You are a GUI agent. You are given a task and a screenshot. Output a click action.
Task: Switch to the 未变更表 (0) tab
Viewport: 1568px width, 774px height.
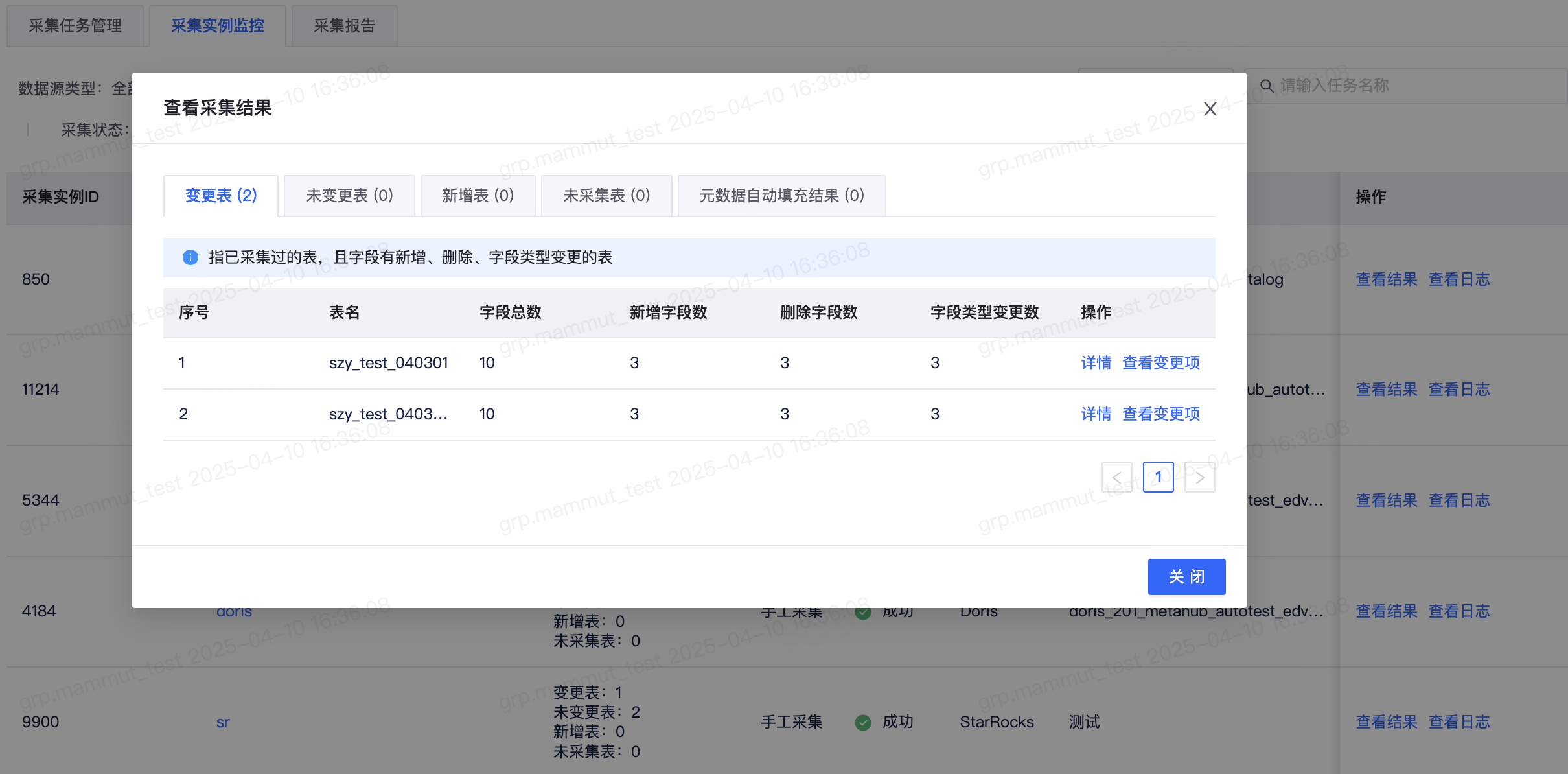click(349, 196)
